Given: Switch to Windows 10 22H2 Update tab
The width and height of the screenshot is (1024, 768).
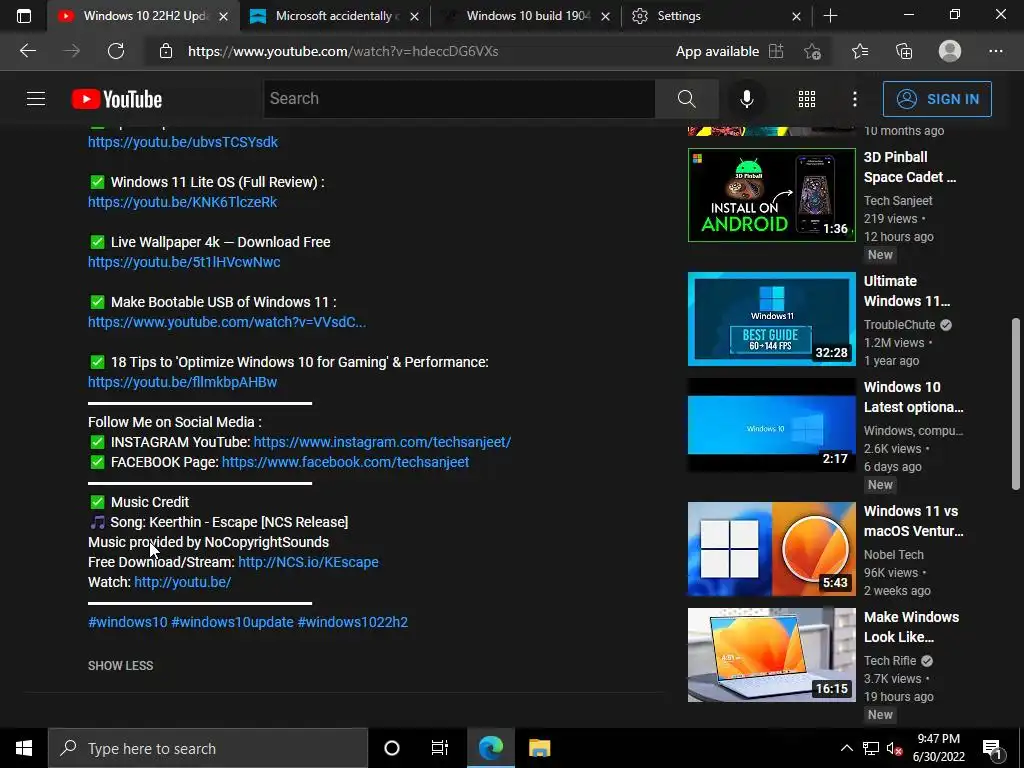Looking at the screenshot, I should click(144, 16).
